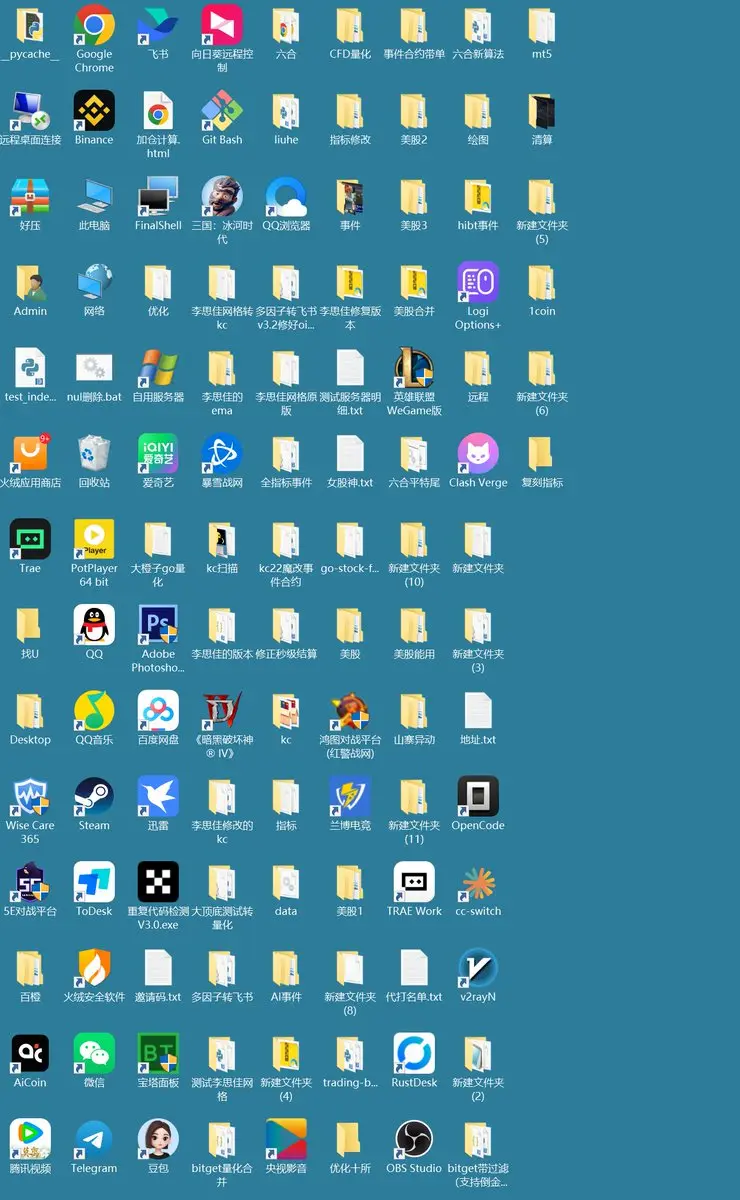
Task: Launch the OpenCode icon
Action: point(478,797)
